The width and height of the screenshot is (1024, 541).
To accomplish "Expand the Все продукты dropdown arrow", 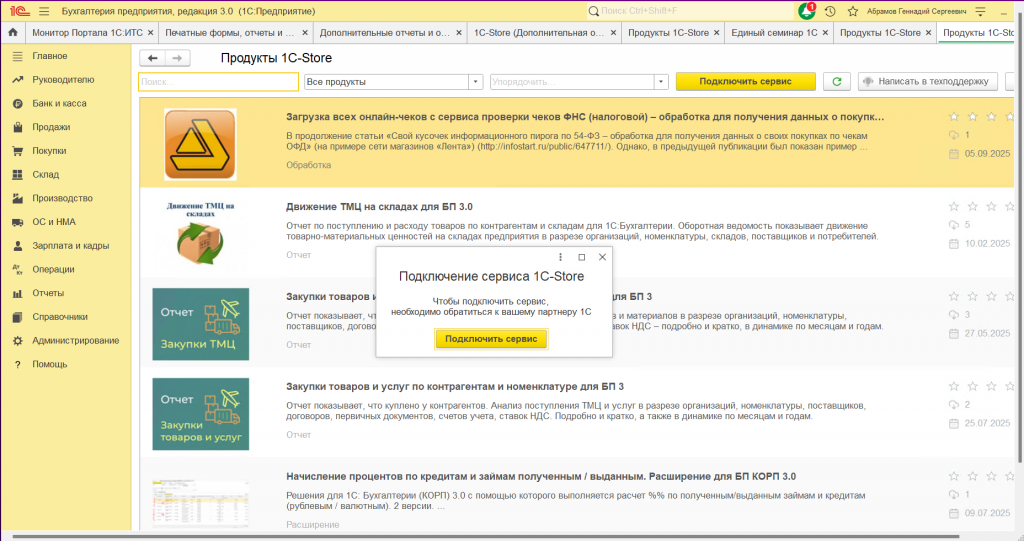I will pos(475,82).
